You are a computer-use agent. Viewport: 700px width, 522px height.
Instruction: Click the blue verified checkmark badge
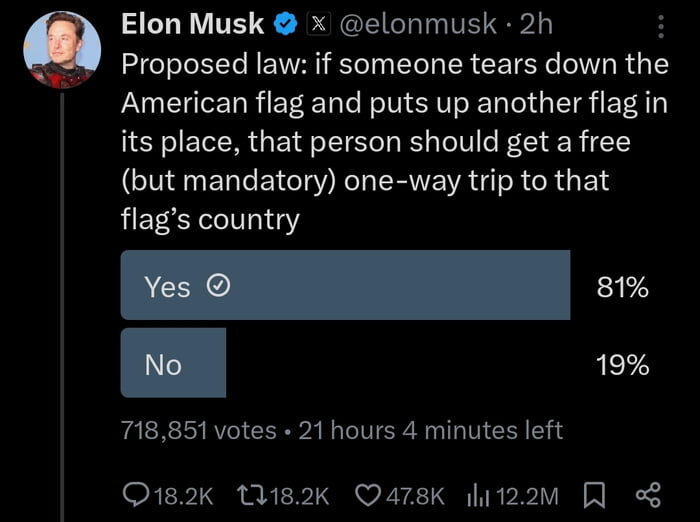pyautogui.click(x=285, y=24)
